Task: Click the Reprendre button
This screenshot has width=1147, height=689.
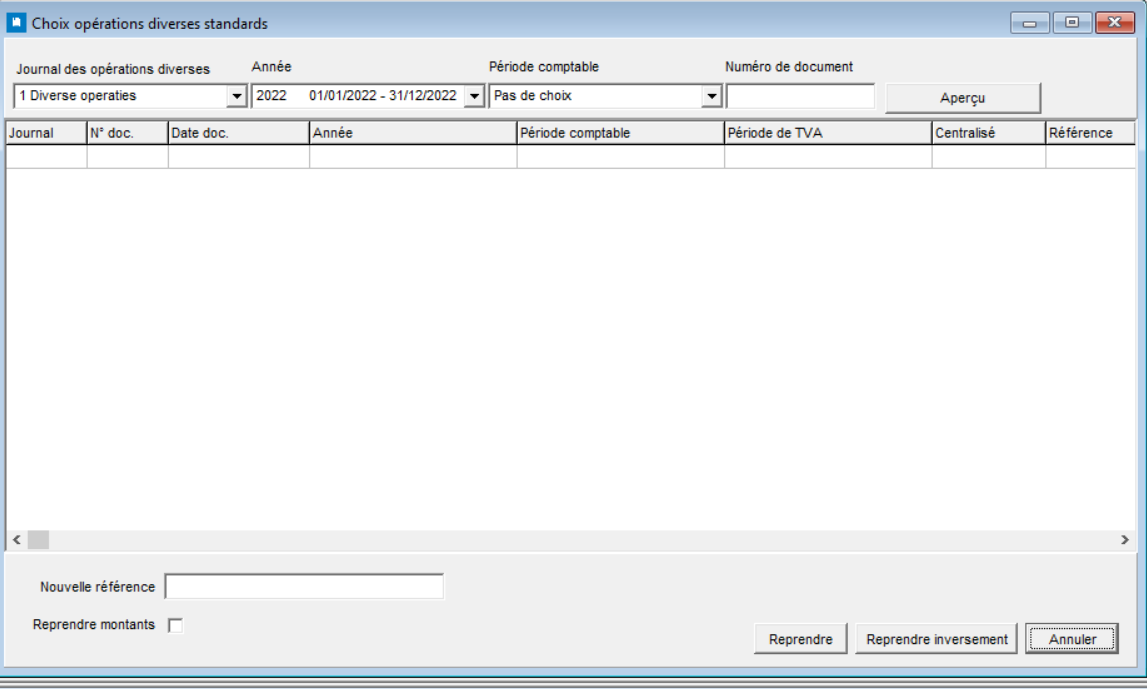Action: tap(800, 639)
